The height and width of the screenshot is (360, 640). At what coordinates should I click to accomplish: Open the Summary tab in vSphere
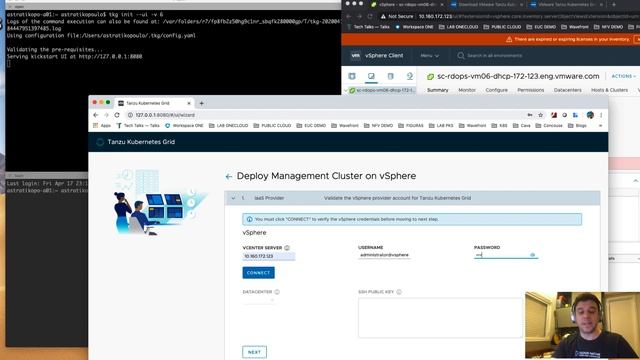coord(438,90)
